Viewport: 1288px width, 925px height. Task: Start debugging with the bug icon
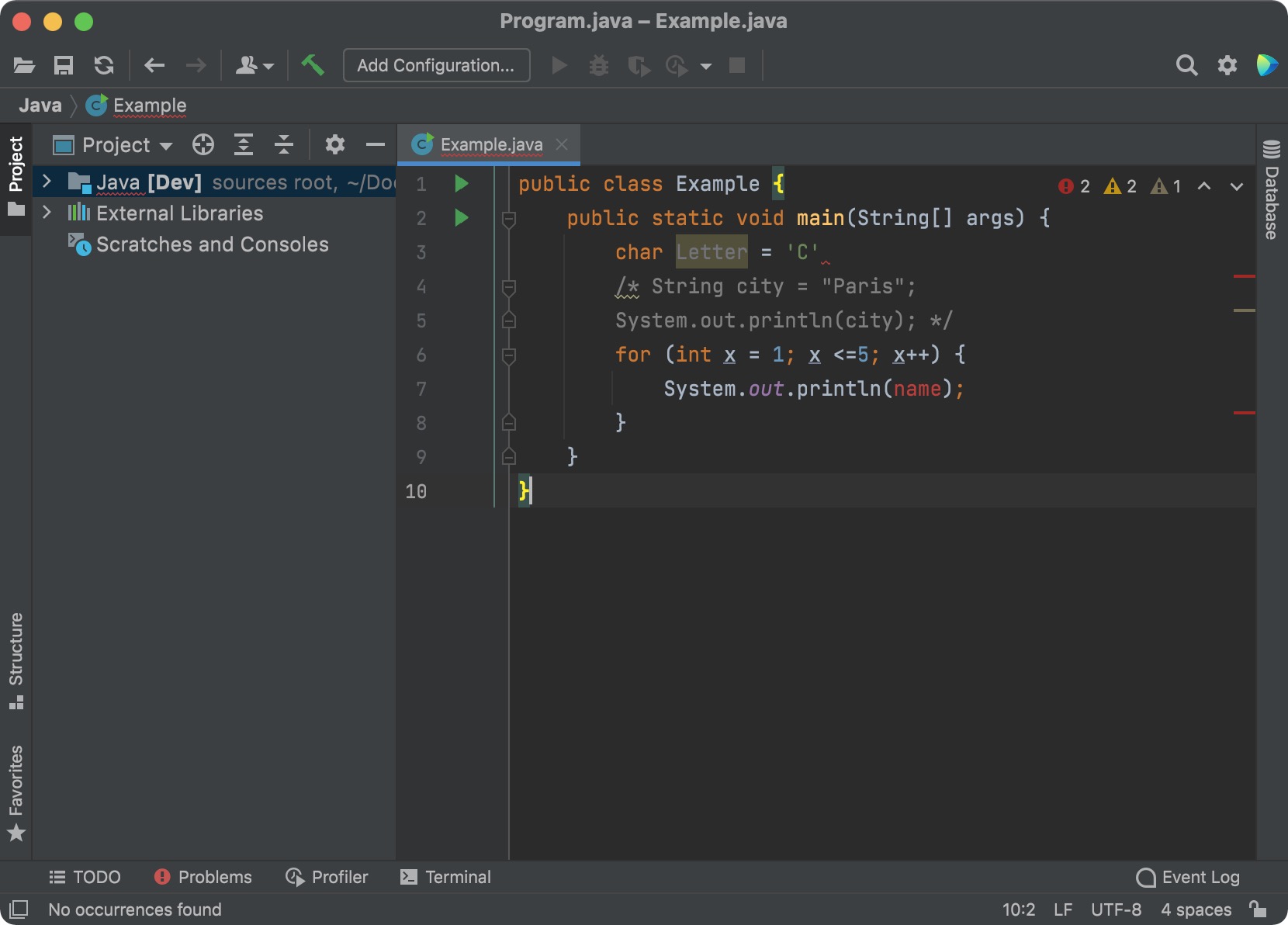click(598, 65)
